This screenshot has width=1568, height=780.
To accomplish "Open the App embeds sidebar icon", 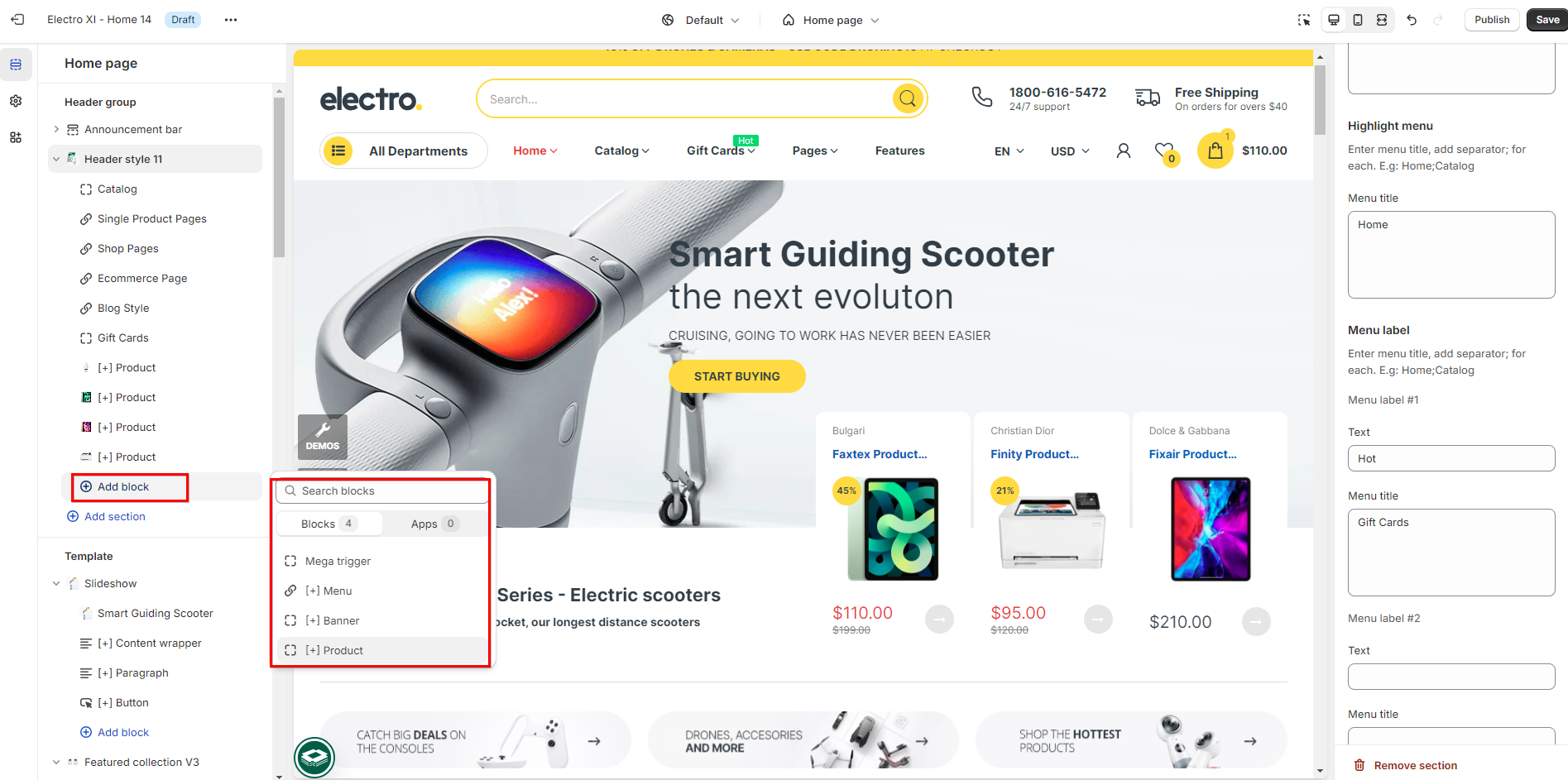I will click(x=16, y=137).
